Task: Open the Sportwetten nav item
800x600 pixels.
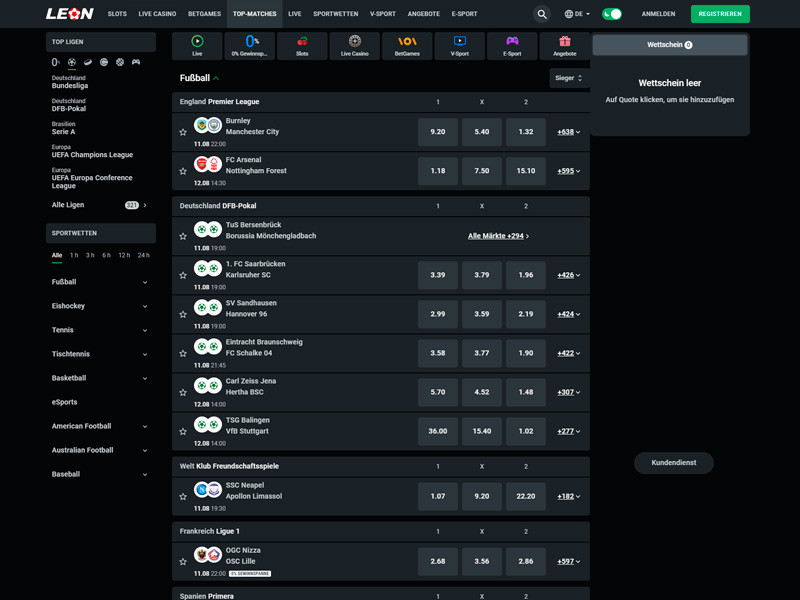Action: [x=336, y=14]
